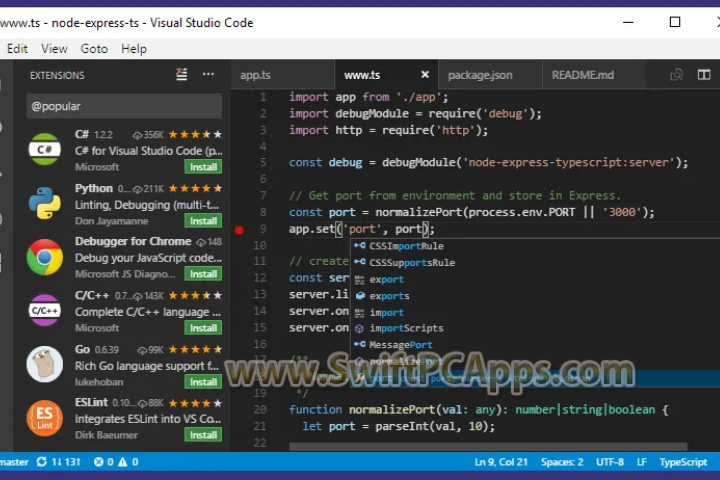The image size is (720, 480).
Task: Change file encoding UTF-8 in status bar
Action: (610, 462)
